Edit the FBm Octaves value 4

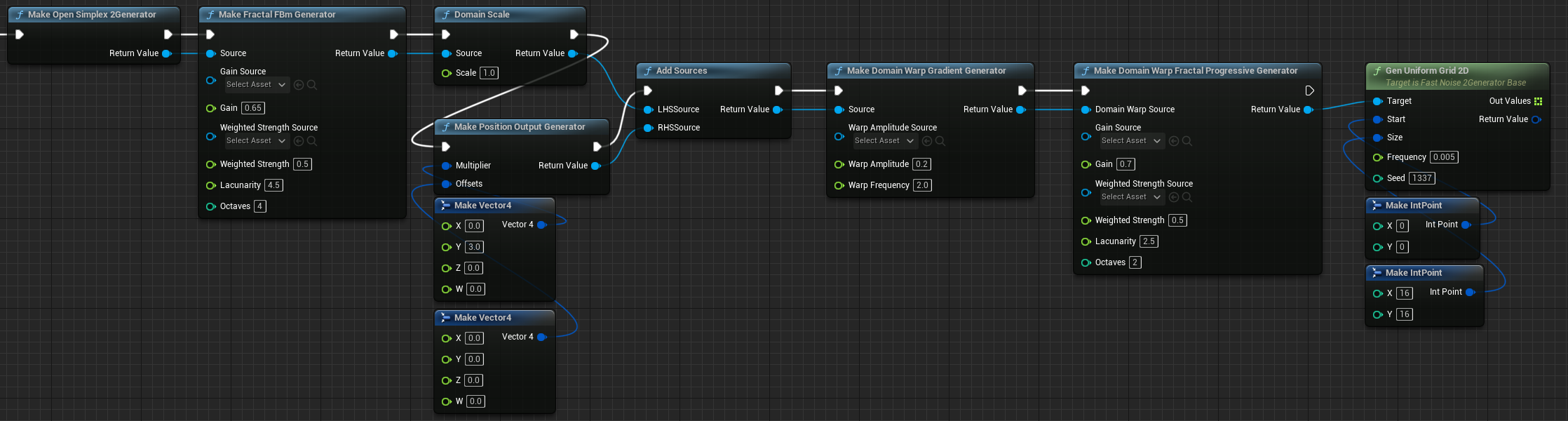click(x=260, y=206)
